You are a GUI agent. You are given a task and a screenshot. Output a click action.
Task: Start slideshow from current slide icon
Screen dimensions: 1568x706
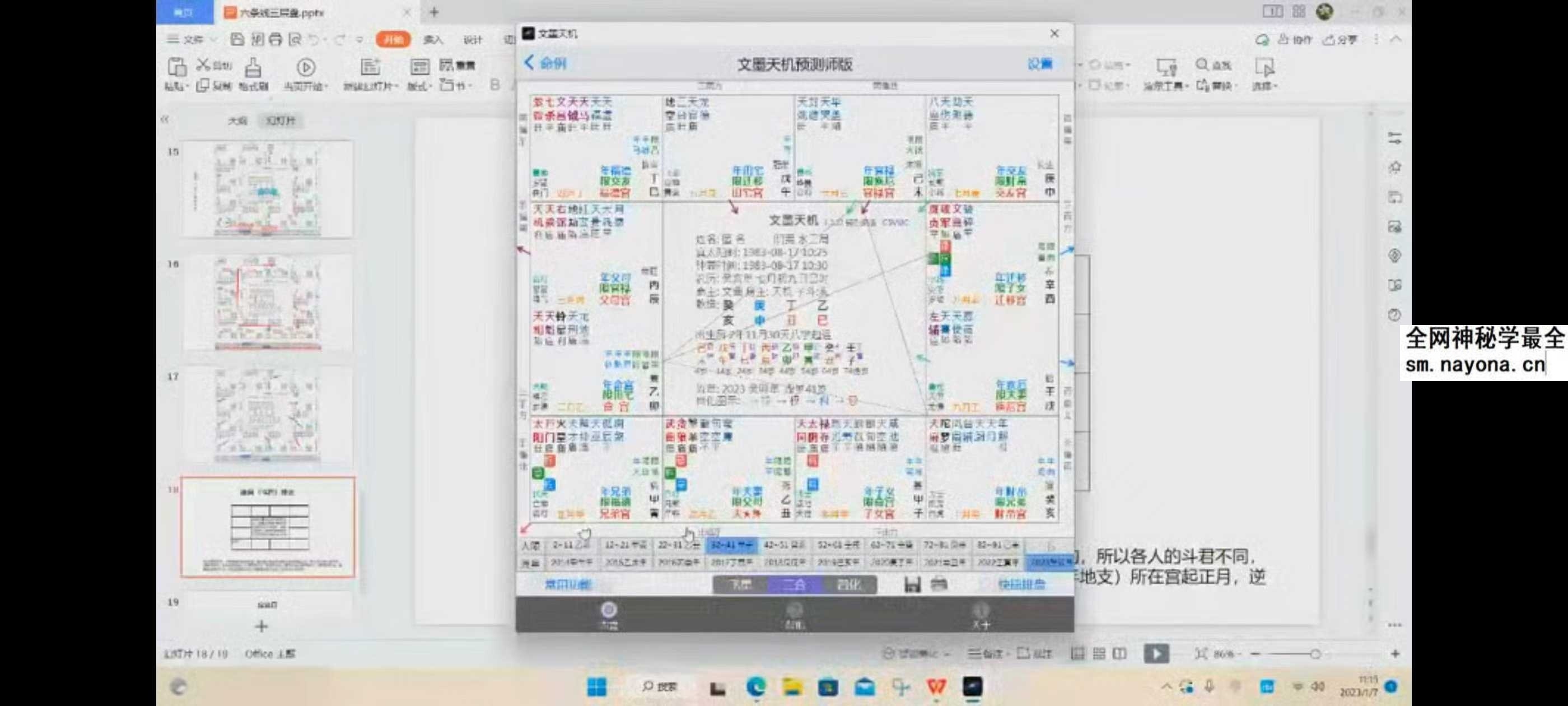point(306,66)
